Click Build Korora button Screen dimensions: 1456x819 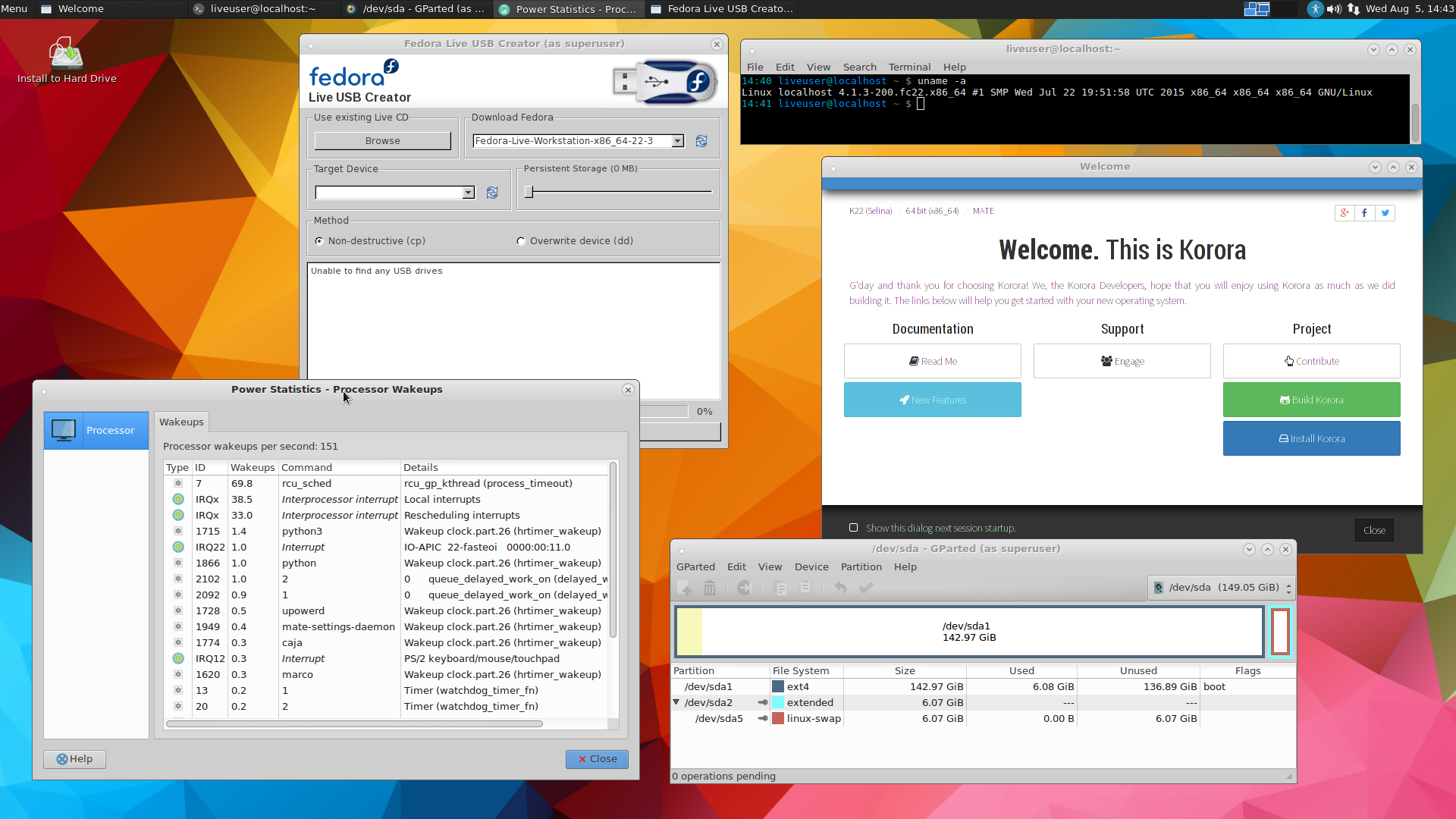(x=1311, y=400)
